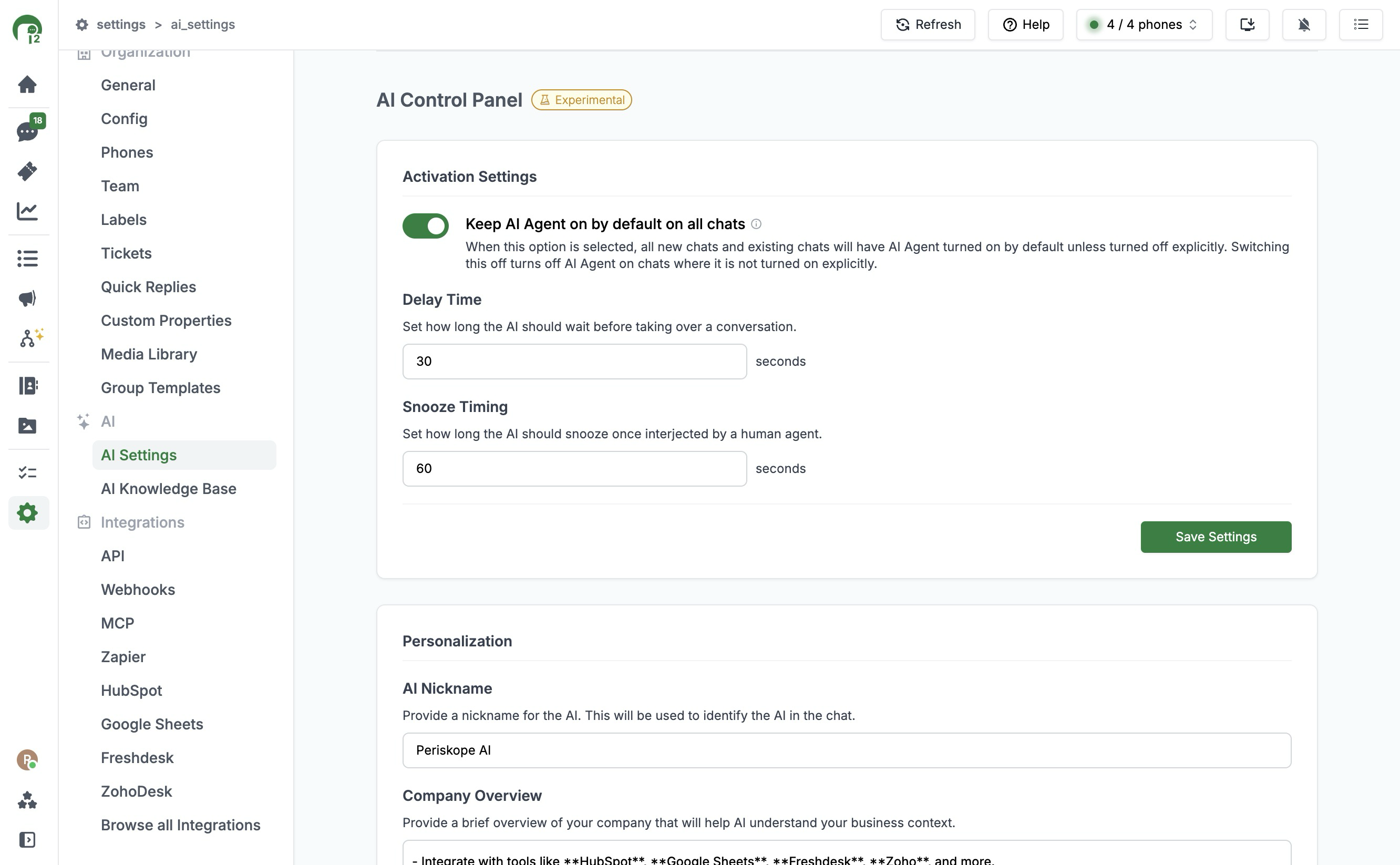Screen dimensions: 1400x865
Task: Open AI workflows sparkle icon
Action: point(30,337)
